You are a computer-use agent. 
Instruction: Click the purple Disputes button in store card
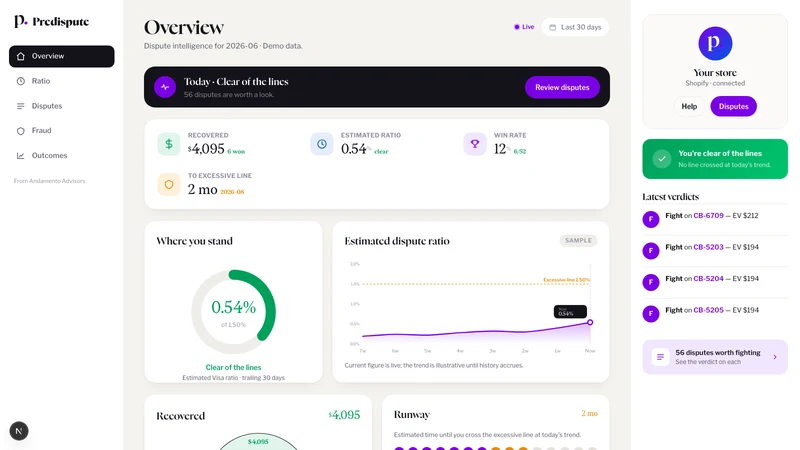[733, 106]
